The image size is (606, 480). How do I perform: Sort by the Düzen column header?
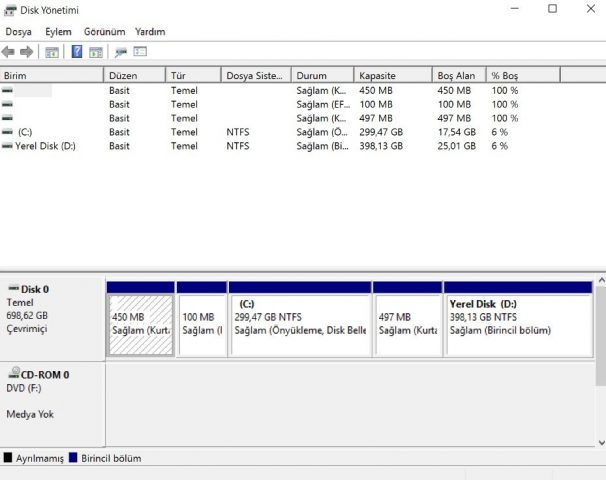point(135,75)
